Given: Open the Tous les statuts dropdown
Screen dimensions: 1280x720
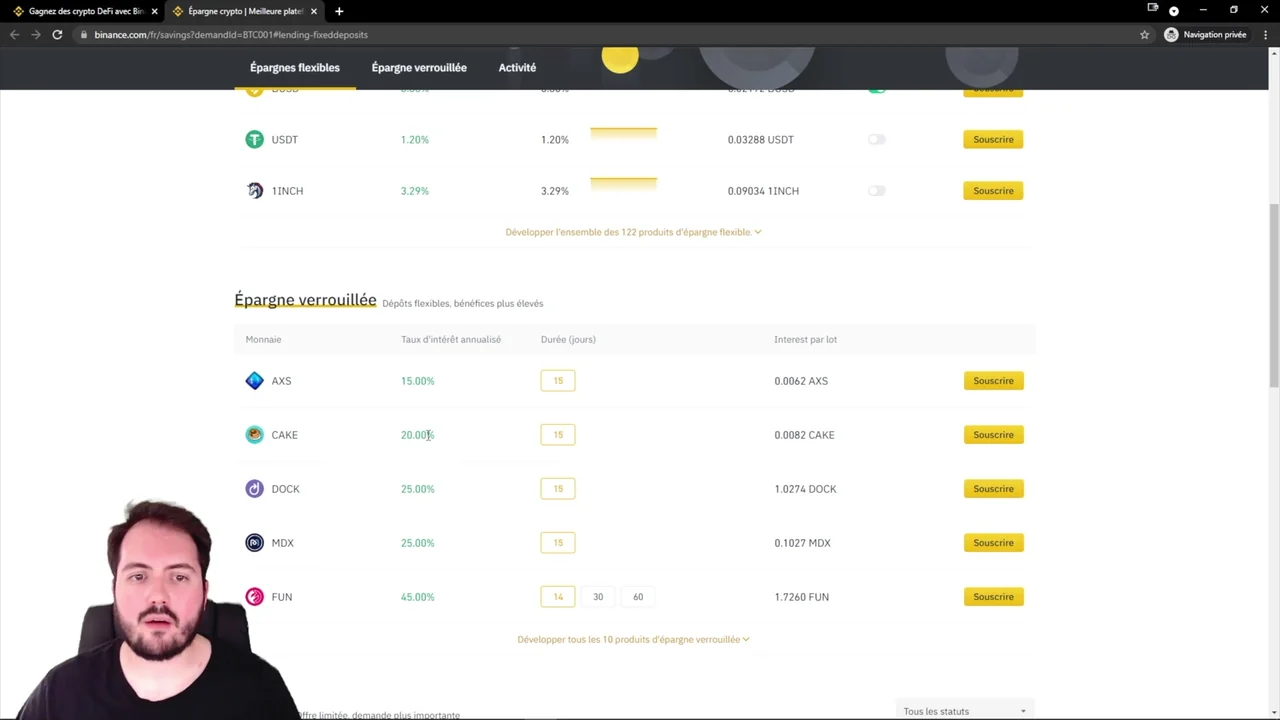Looking at the screenshot, I should pos(964,711).
